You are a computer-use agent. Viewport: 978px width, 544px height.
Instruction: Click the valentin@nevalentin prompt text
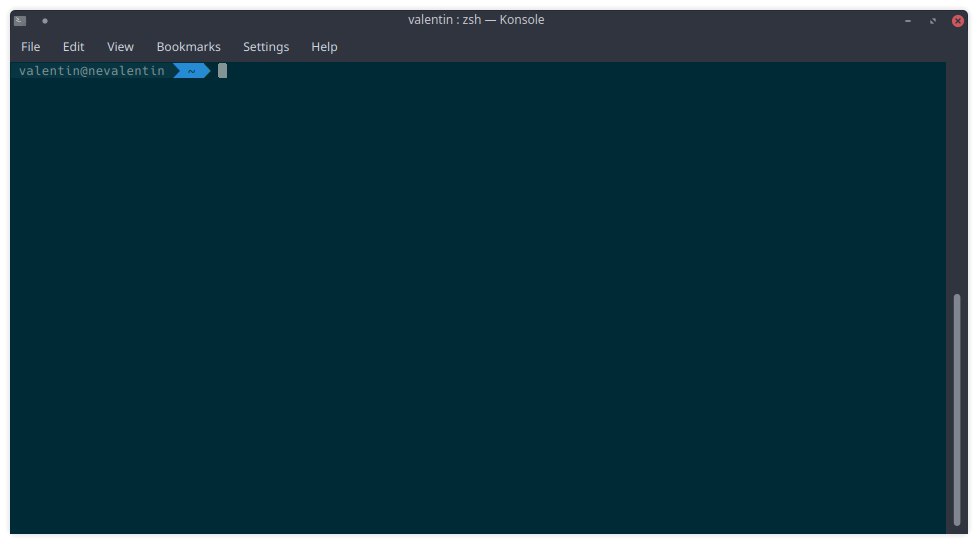click(x=92, y=71)
